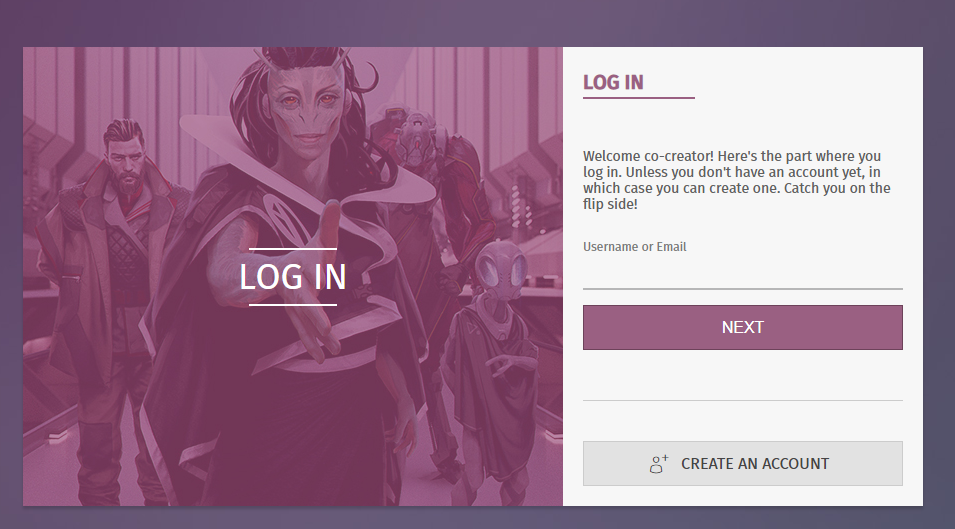Click the purple LOG IN heading in form panel
955x529 pixels.
(613, 82)
